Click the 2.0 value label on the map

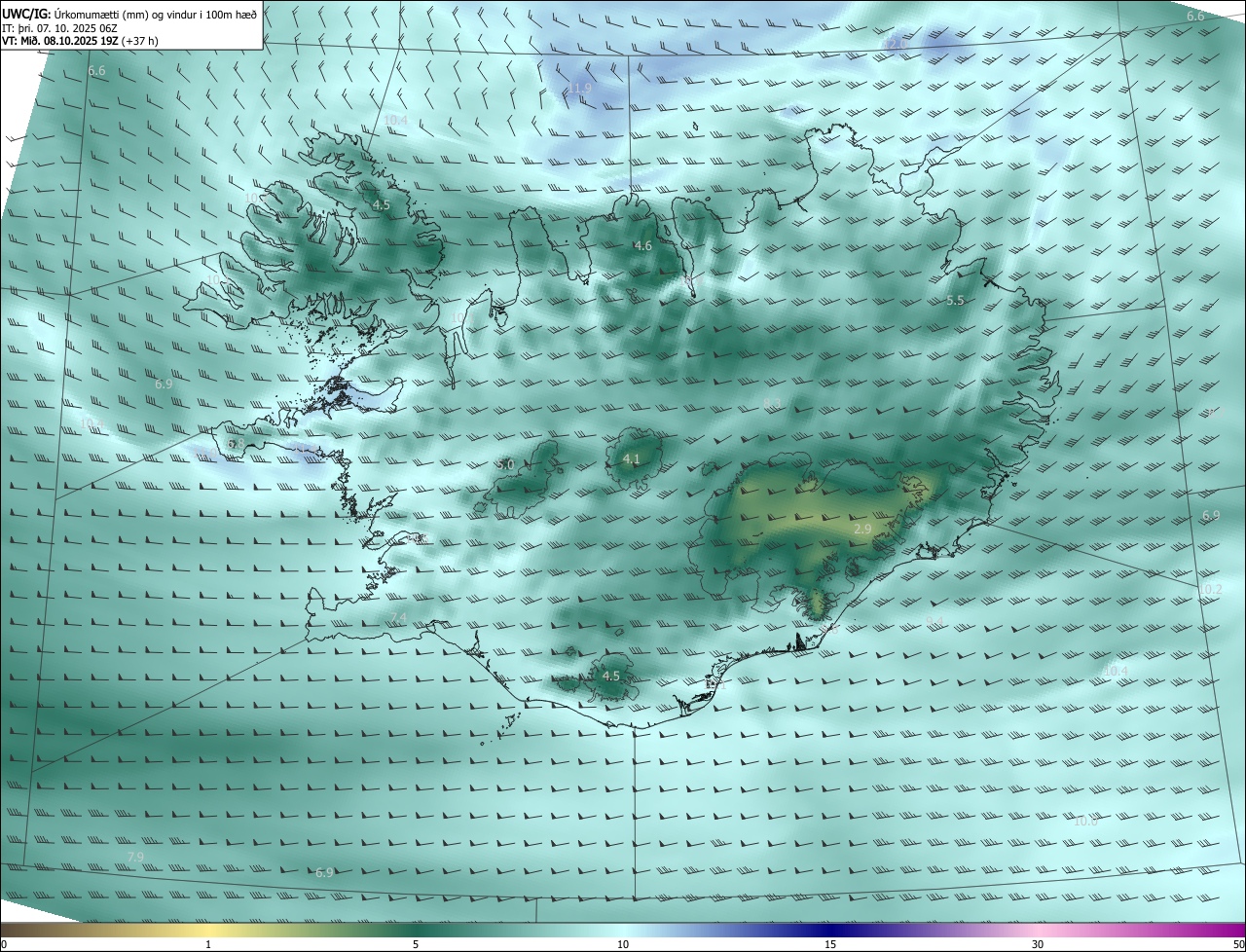[x=898, y=45]
